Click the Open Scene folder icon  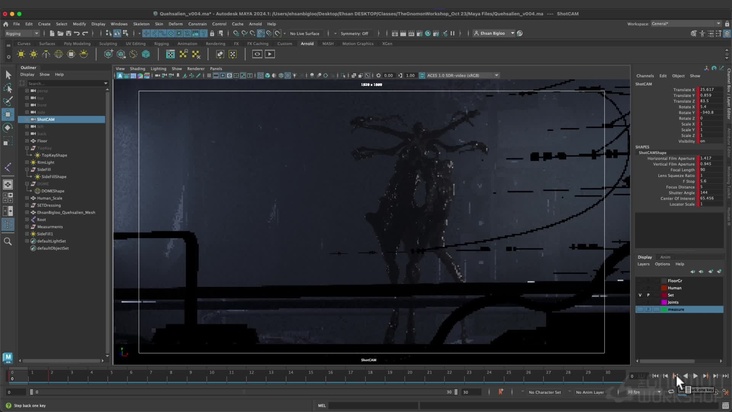60,33
